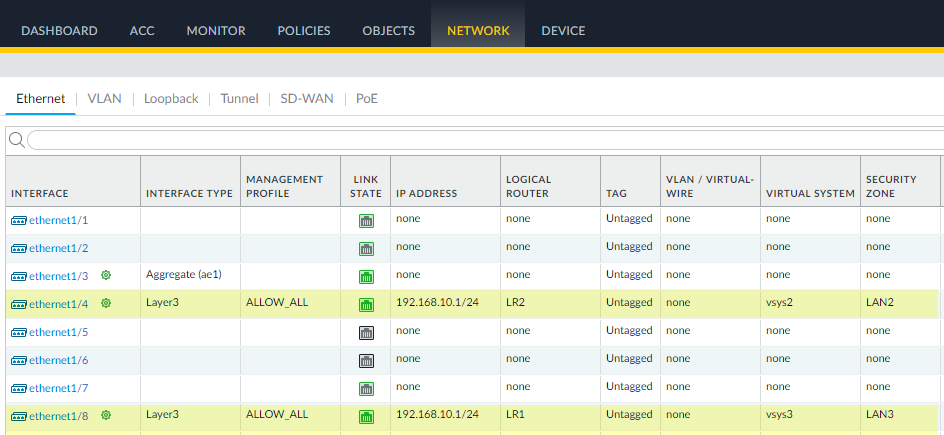Click inside the interface search field
The height and width of the screenshot is (435, 944).
(x=480, y=140)
